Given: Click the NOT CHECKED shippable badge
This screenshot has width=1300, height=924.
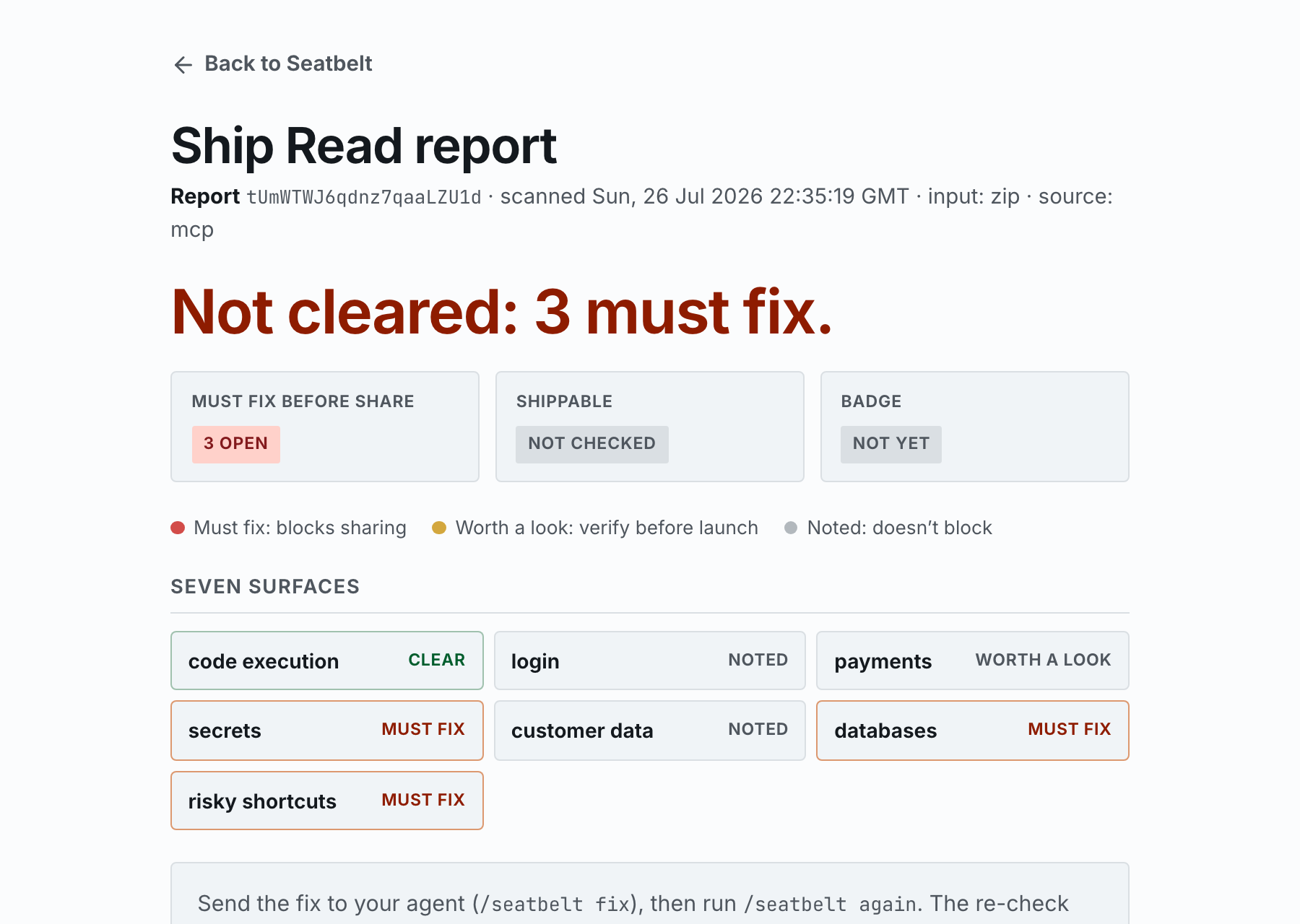Looking at the screenshot, I should tap(592, 444).
